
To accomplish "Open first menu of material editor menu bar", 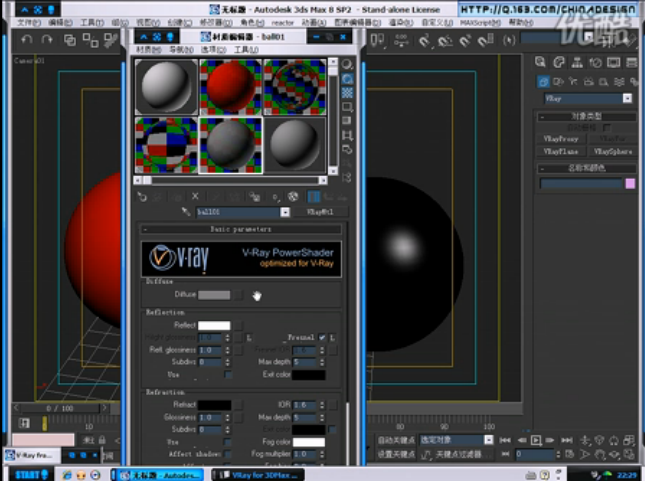I will 148,50.
